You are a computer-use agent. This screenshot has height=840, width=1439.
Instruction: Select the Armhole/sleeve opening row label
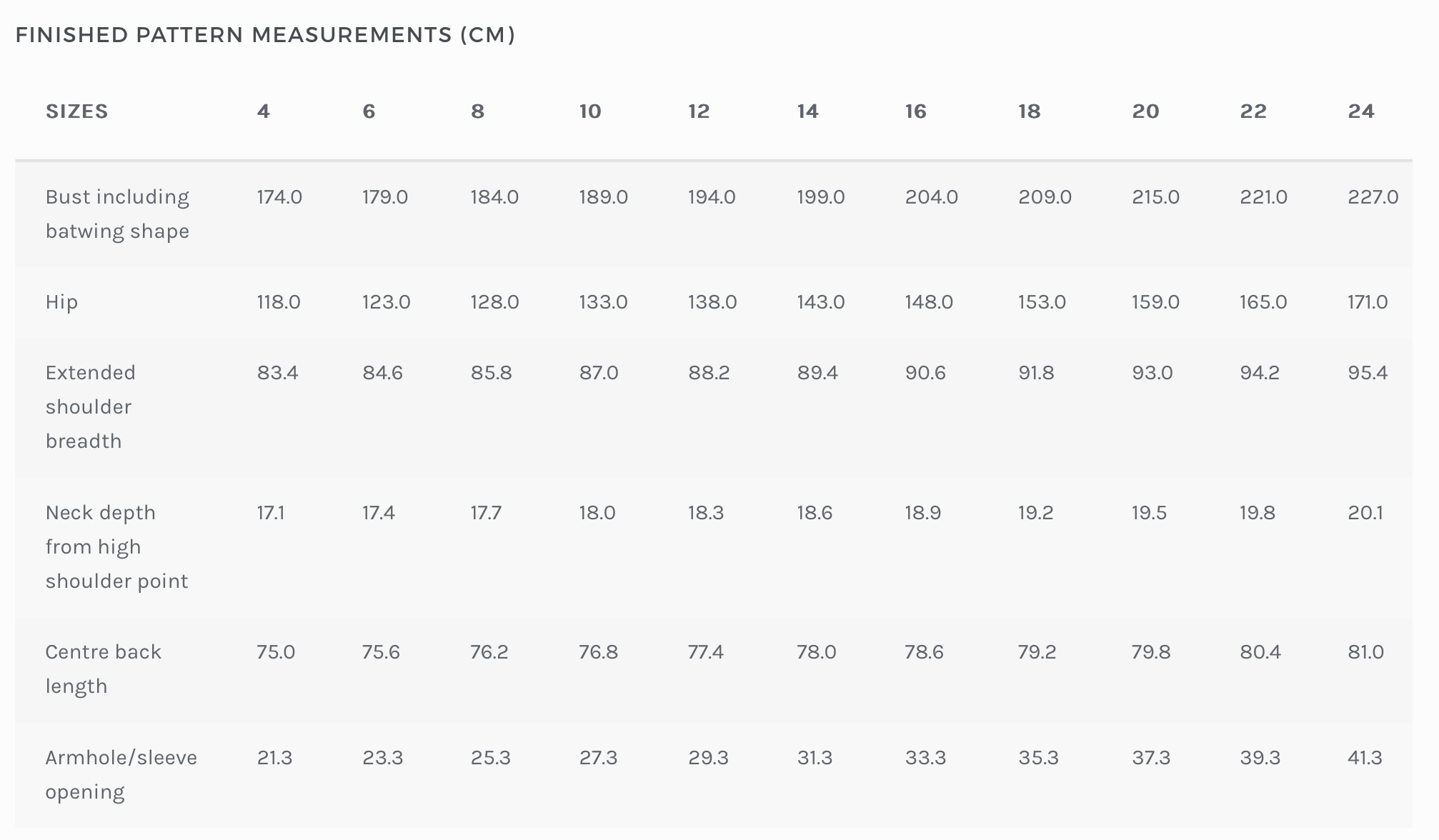click(x=121, y=774)
